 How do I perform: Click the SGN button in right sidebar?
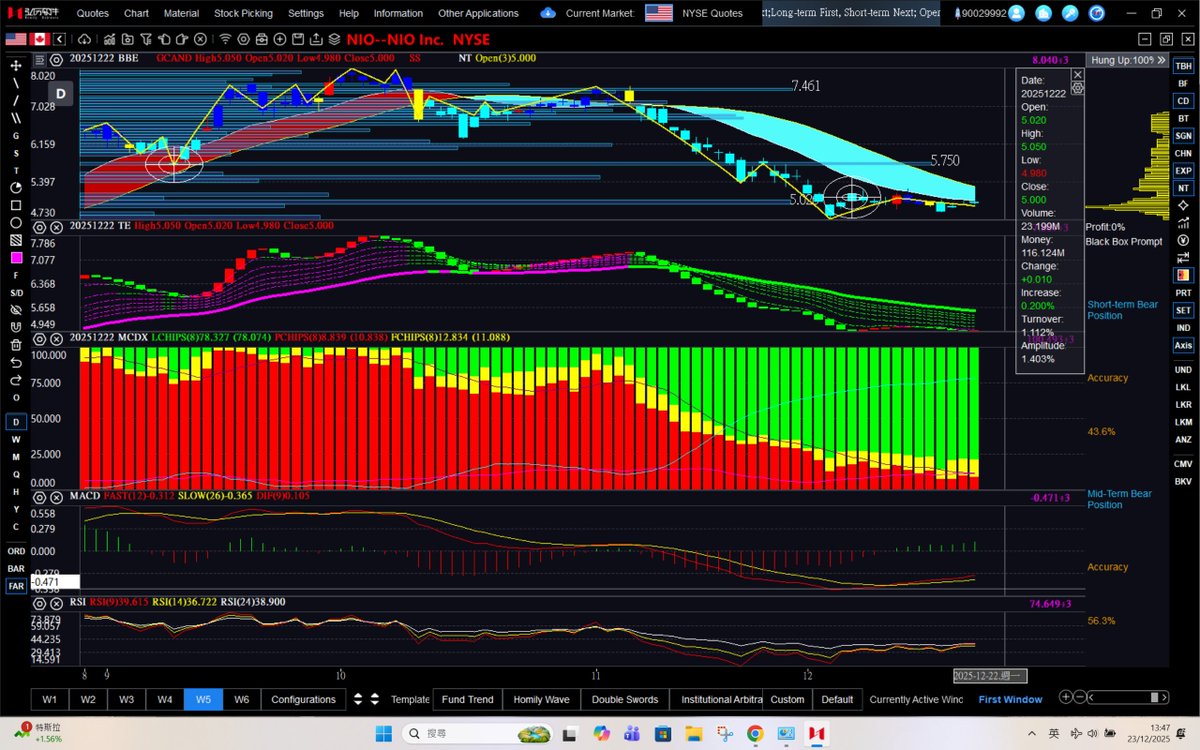[1183, 135]
